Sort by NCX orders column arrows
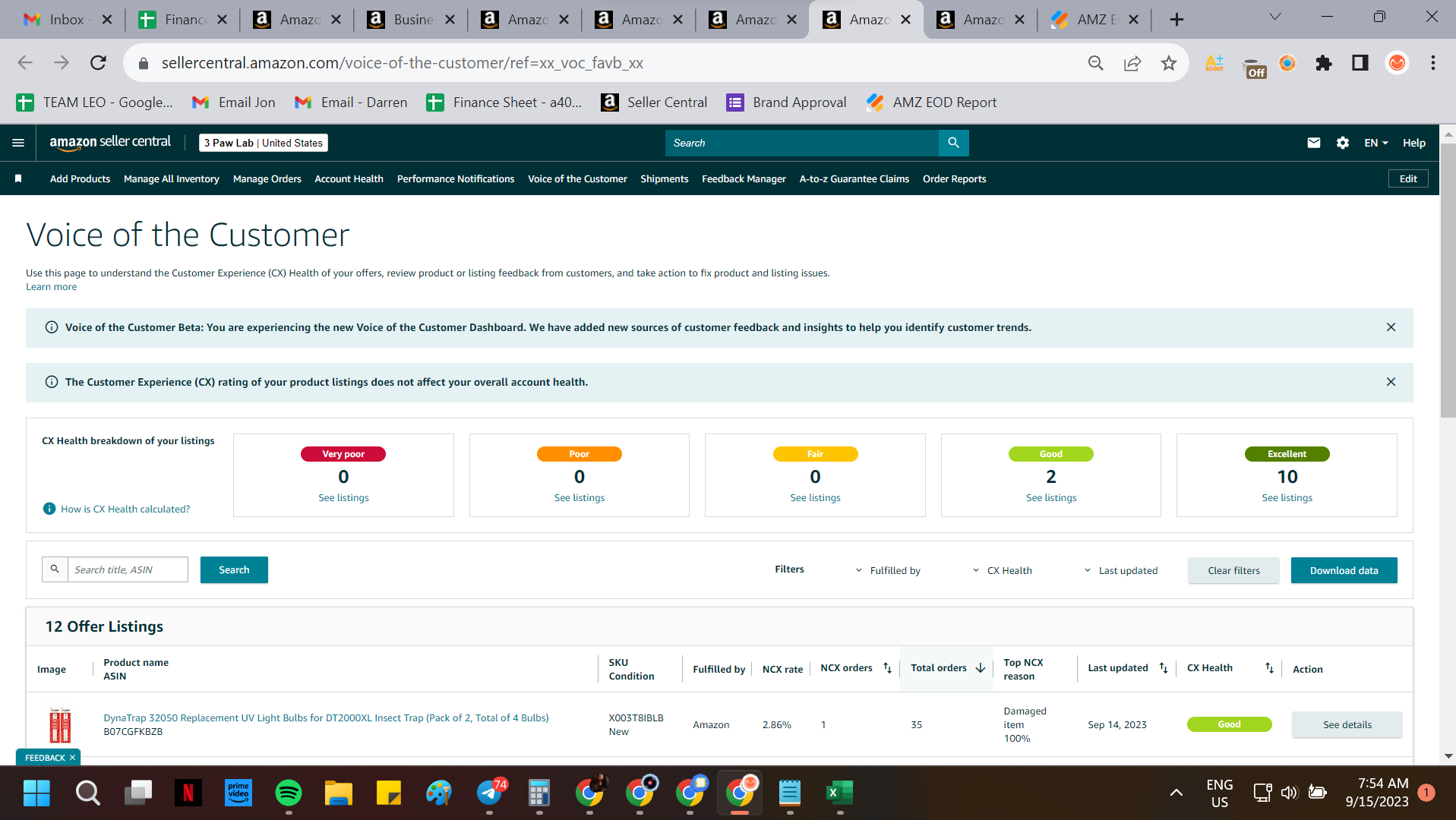The height and width of the screenshot is (820, 1456). click(x=887, y=668)
